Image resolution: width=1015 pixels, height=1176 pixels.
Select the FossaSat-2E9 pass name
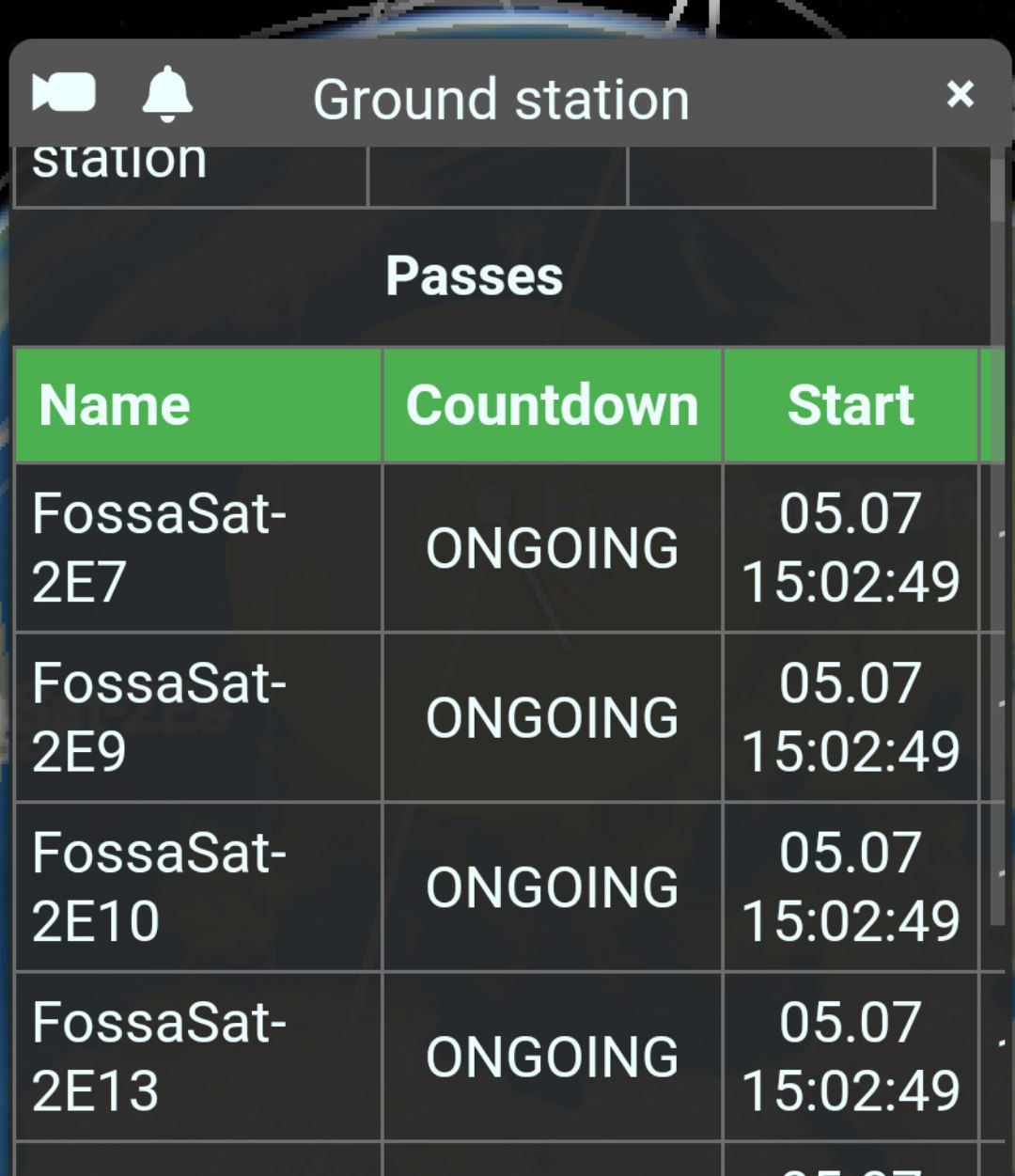(x=158, y=716)
